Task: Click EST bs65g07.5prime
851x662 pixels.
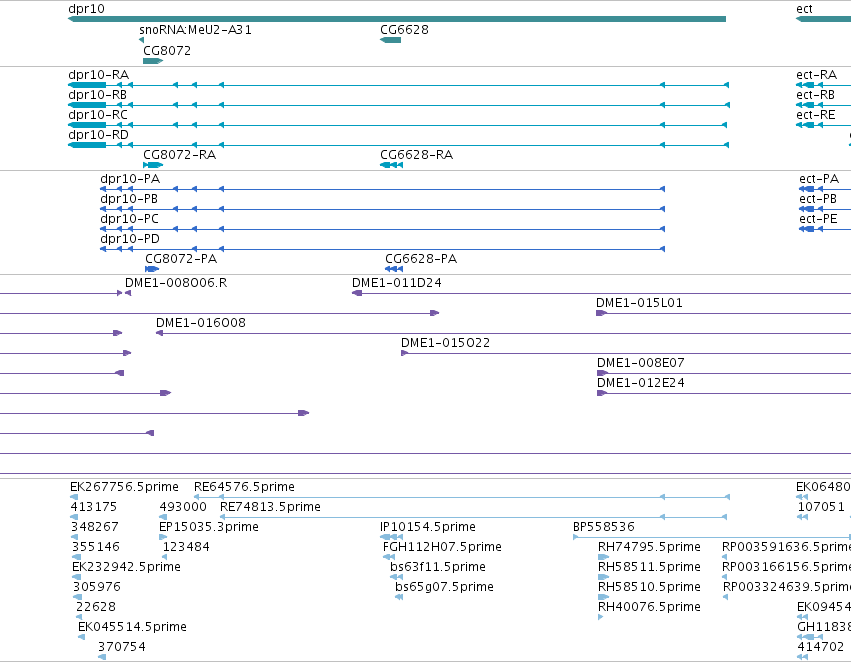Action: [x=399, y=597]
